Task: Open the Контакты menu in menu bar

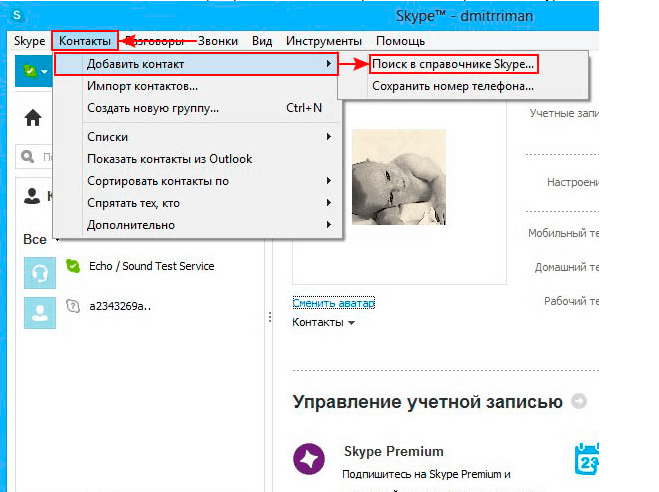Action: (x=85, y=41)
